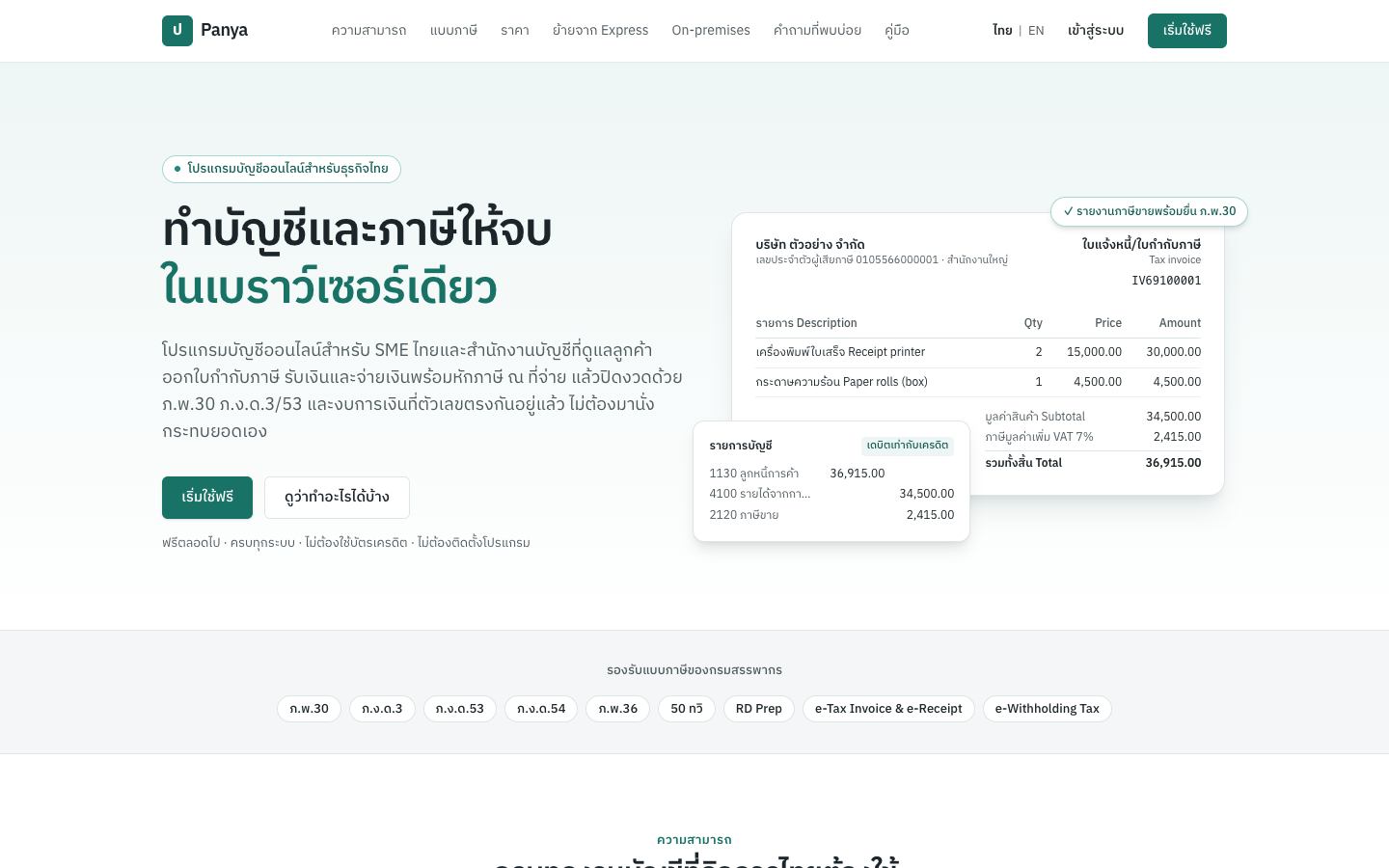Select the ภ.พ.36 tax form chip
This screenshot has width=1389, height=868.
click(617, 709)
